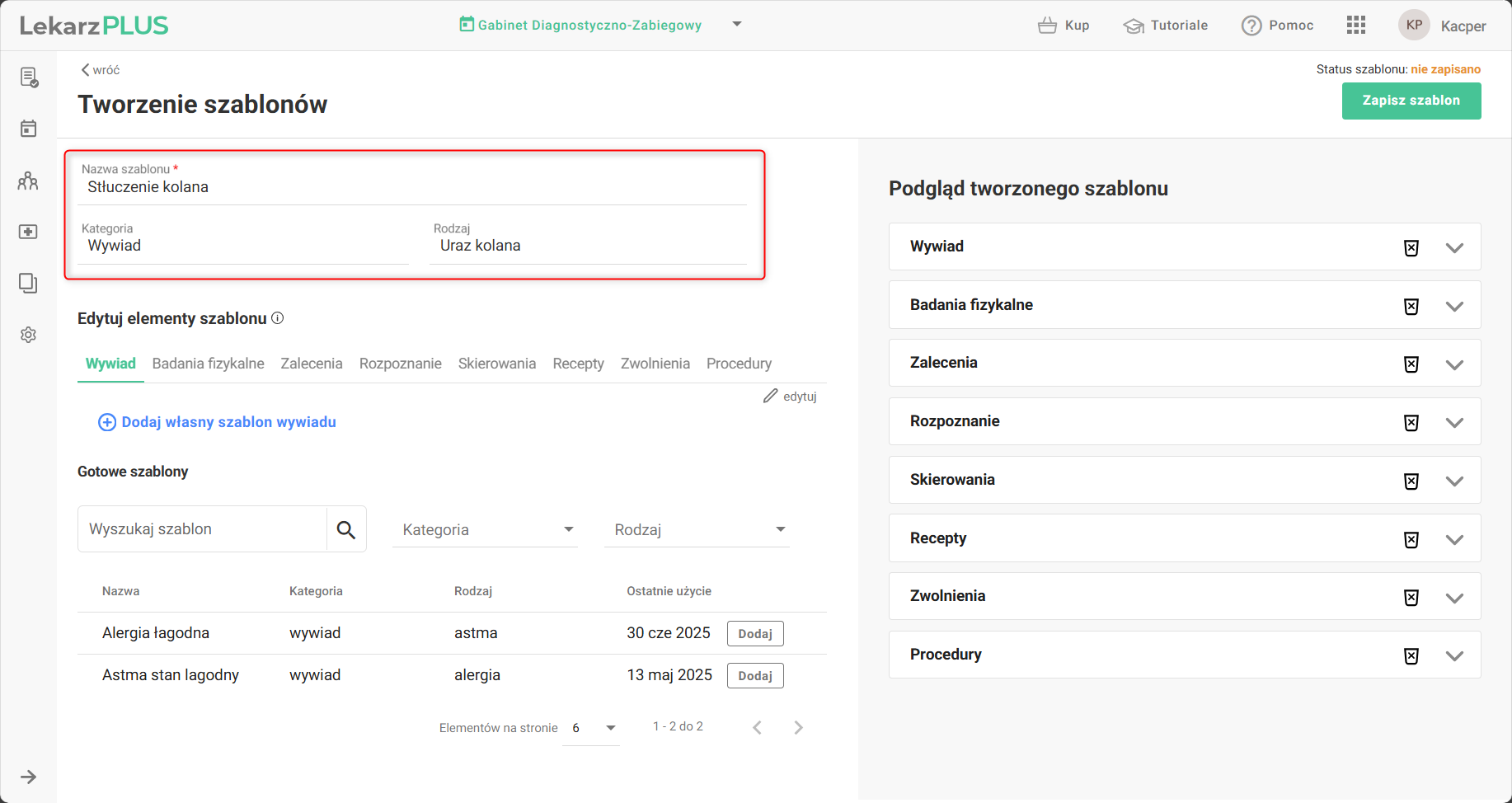Open the Rodzaj filter dropdown
1512x803 pixels.
click(697, 529)
